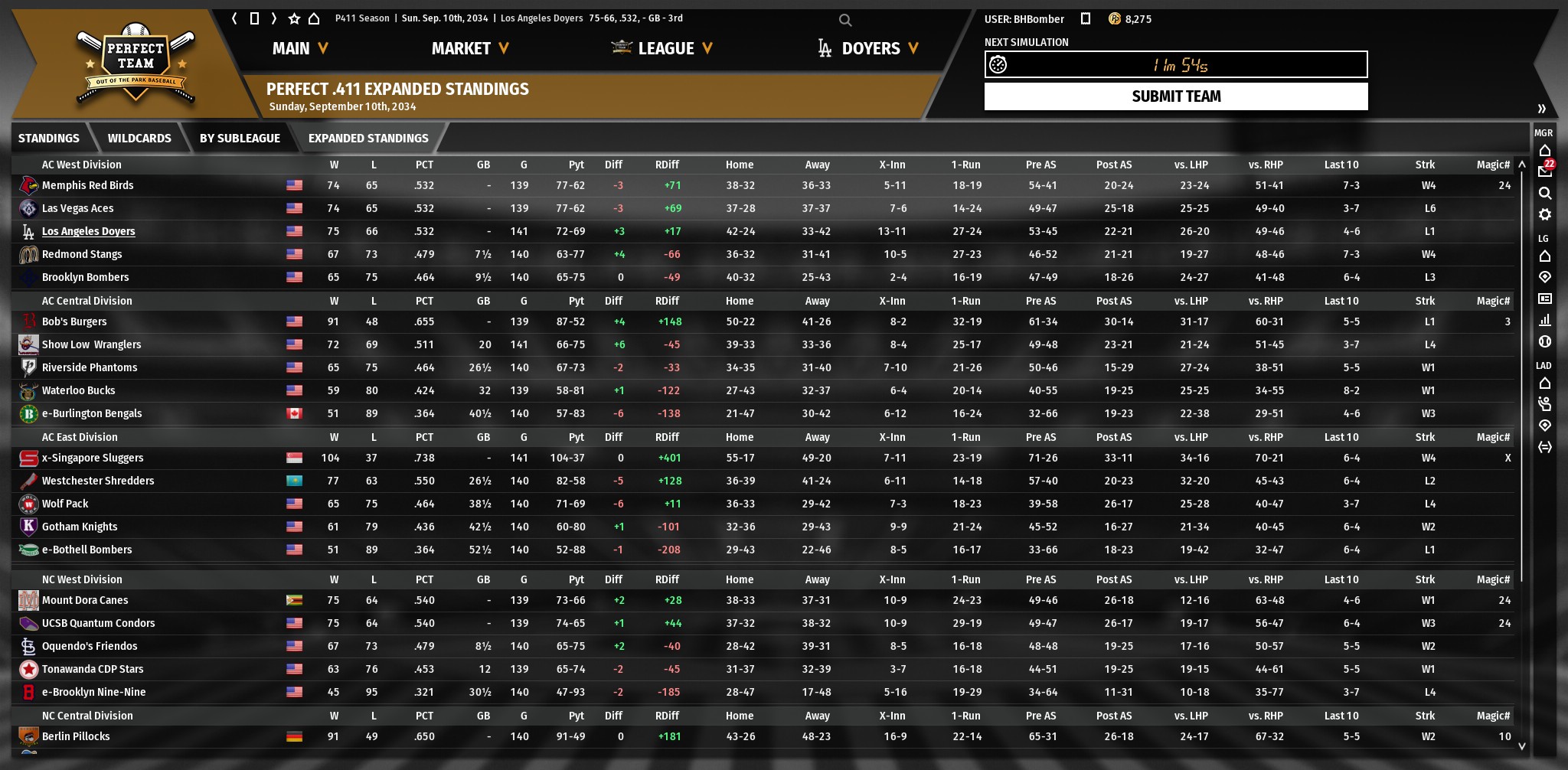Collapse the right sidebar with double chevron

[x=1541, y=109]
